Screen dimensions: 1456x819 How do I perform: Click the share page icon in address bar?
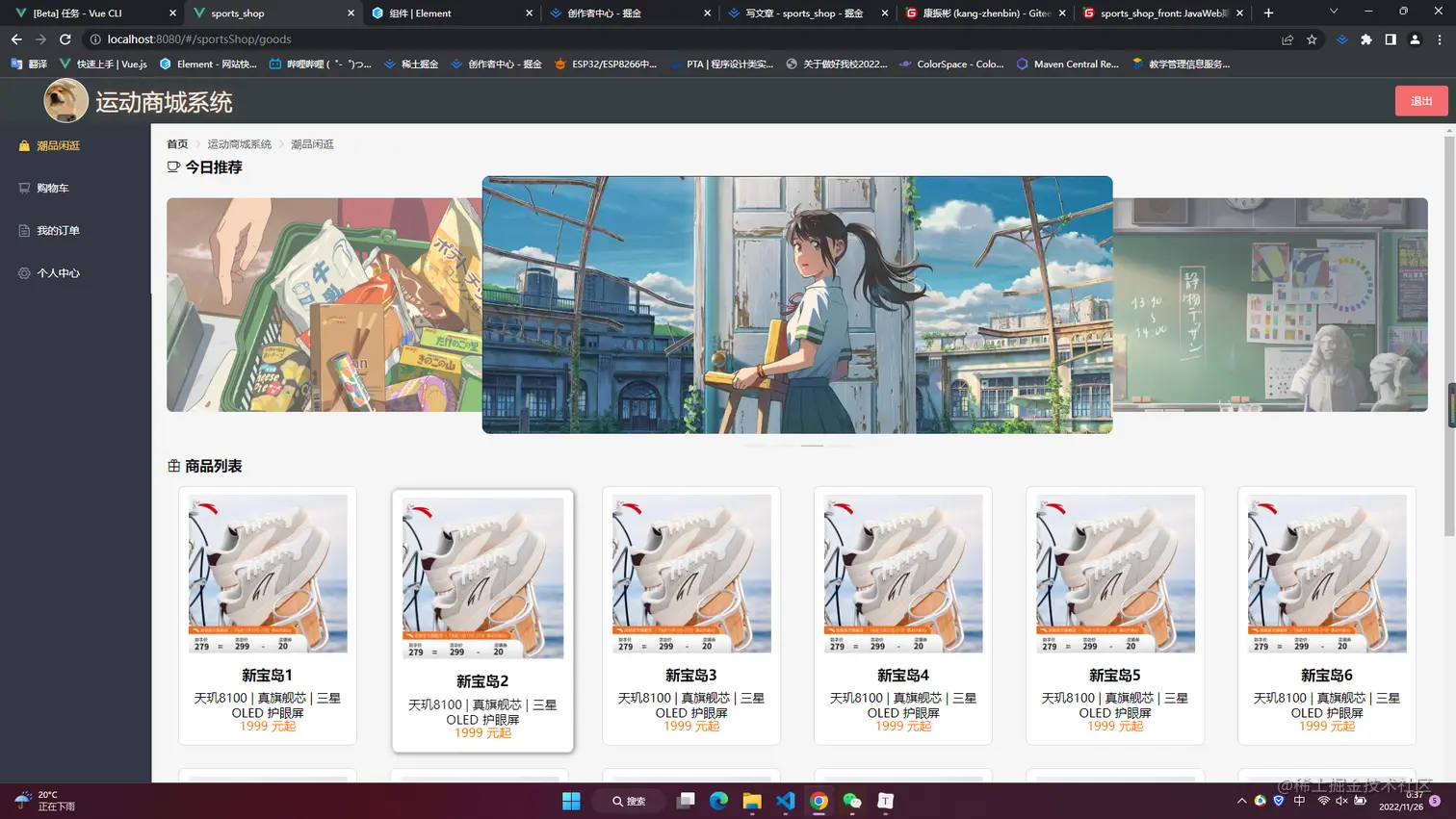click(x=1287, y=39)
